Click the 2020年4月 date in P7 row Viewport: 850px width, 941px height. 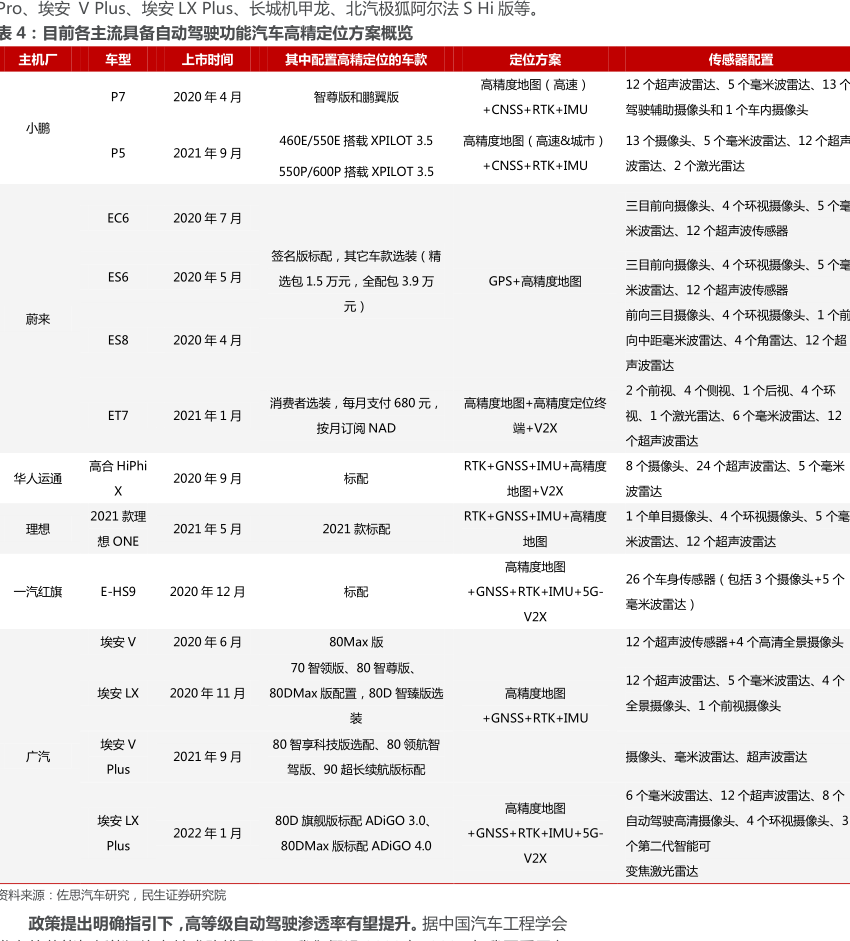click(x=207, y=97)
